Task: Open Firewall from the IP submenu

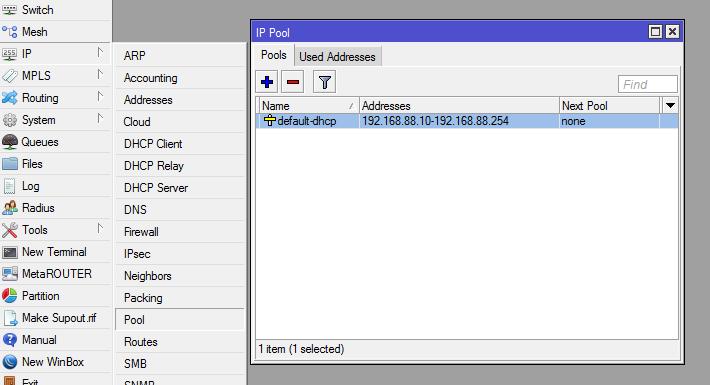Action: [180, 232]
